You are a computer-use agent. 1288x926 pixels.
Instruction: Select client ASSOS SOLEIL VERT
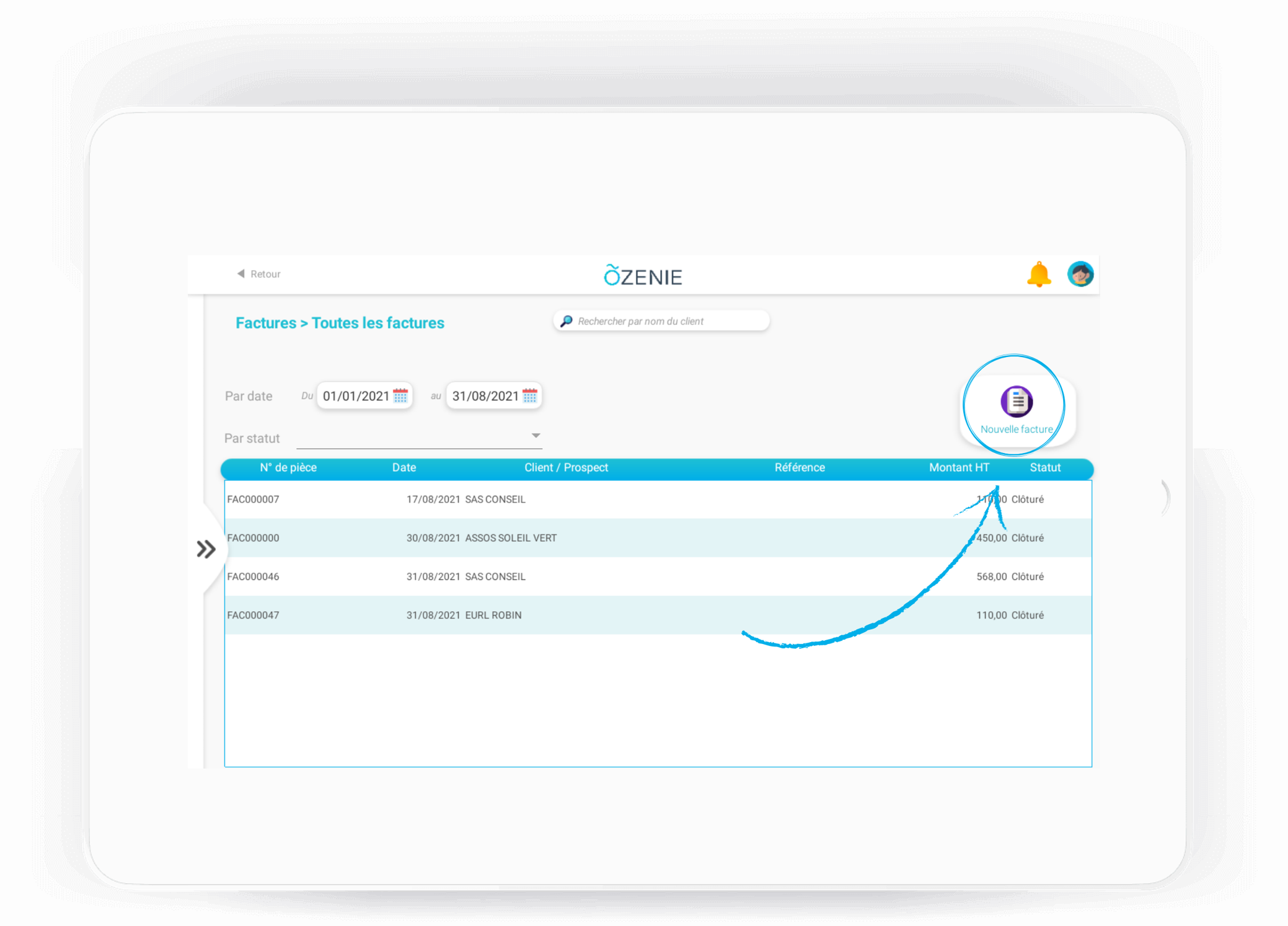511,538
